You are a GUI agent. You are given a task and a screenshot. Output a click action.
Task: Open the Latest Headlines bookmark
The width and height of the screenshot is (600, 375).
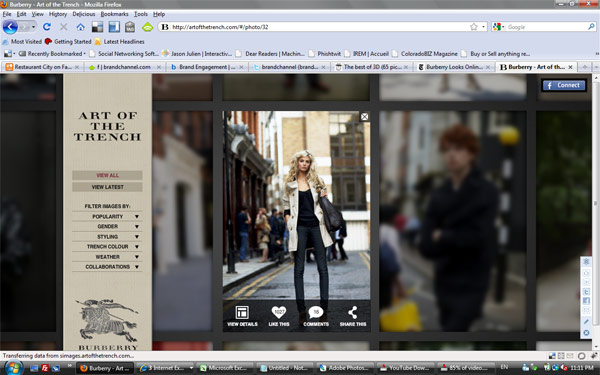coord(120,41)
